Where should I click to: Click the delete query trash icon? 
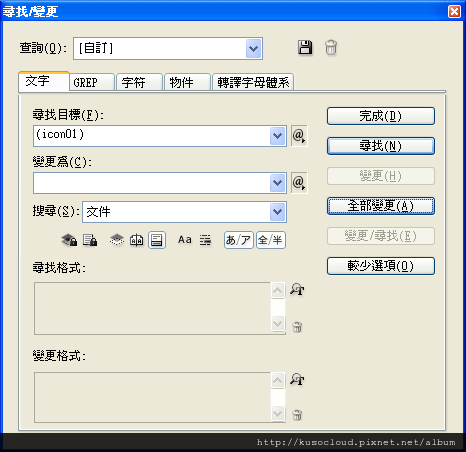click(x=331, y=47)
